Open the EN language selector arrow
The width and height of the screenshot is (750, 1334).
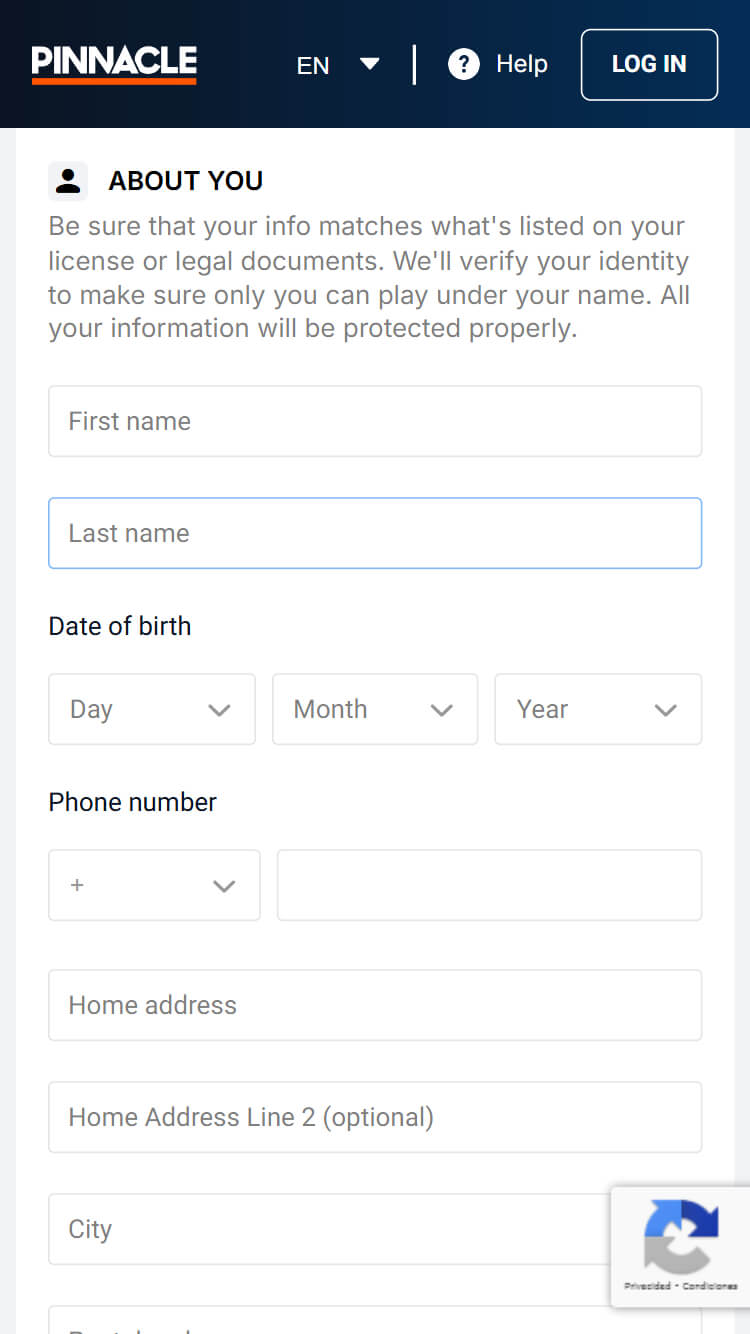point(370,64)
